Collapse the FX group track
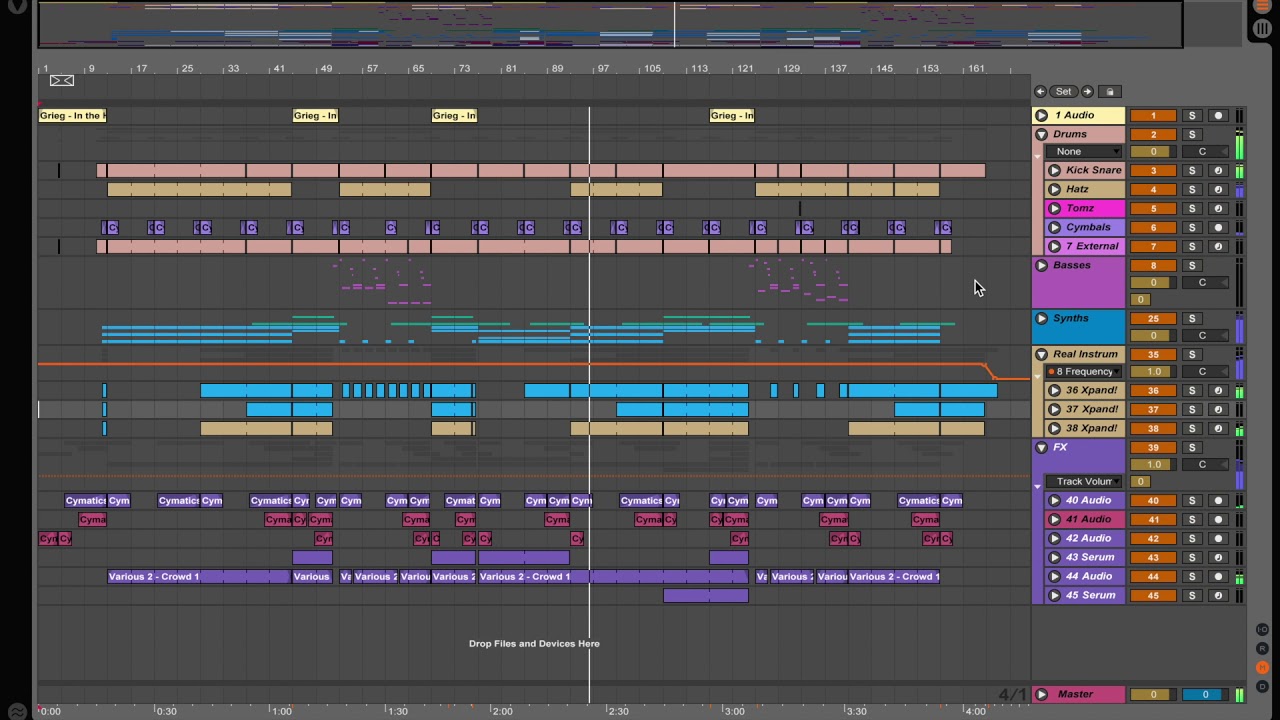The image size is (1280, 720). click(1041, 447)
